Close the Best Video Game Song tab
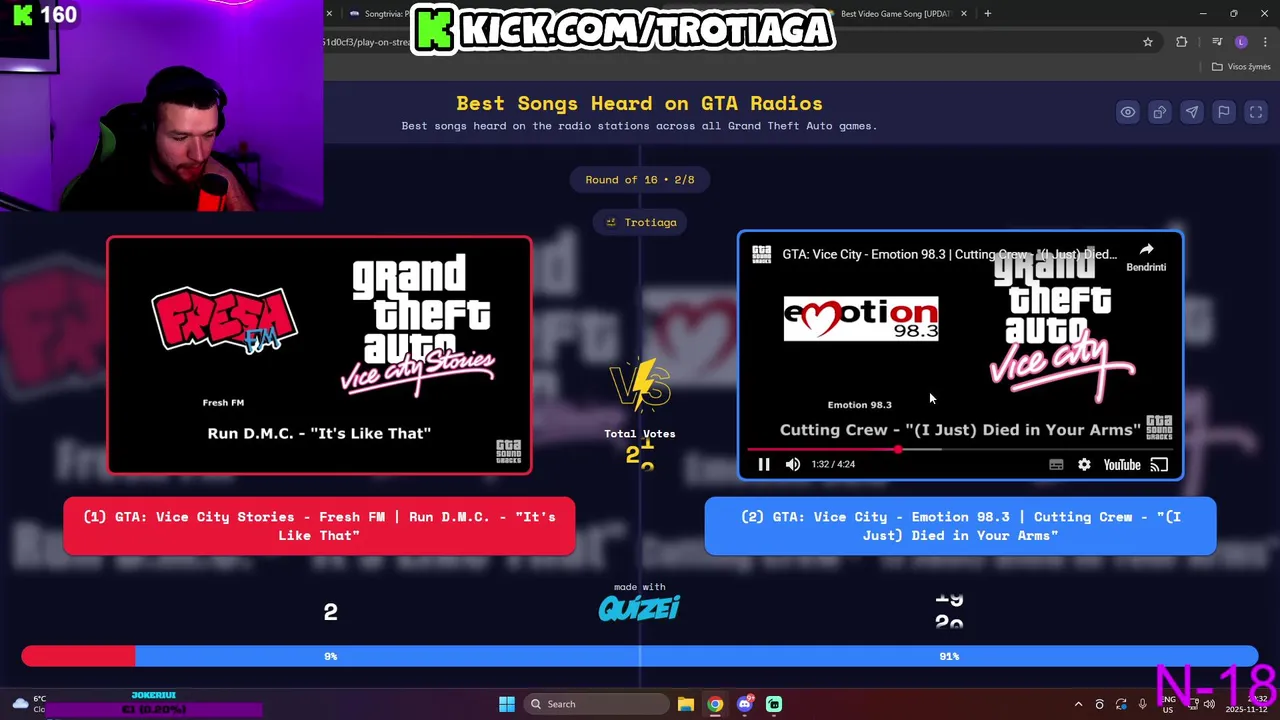 click(x=964, y=14)
